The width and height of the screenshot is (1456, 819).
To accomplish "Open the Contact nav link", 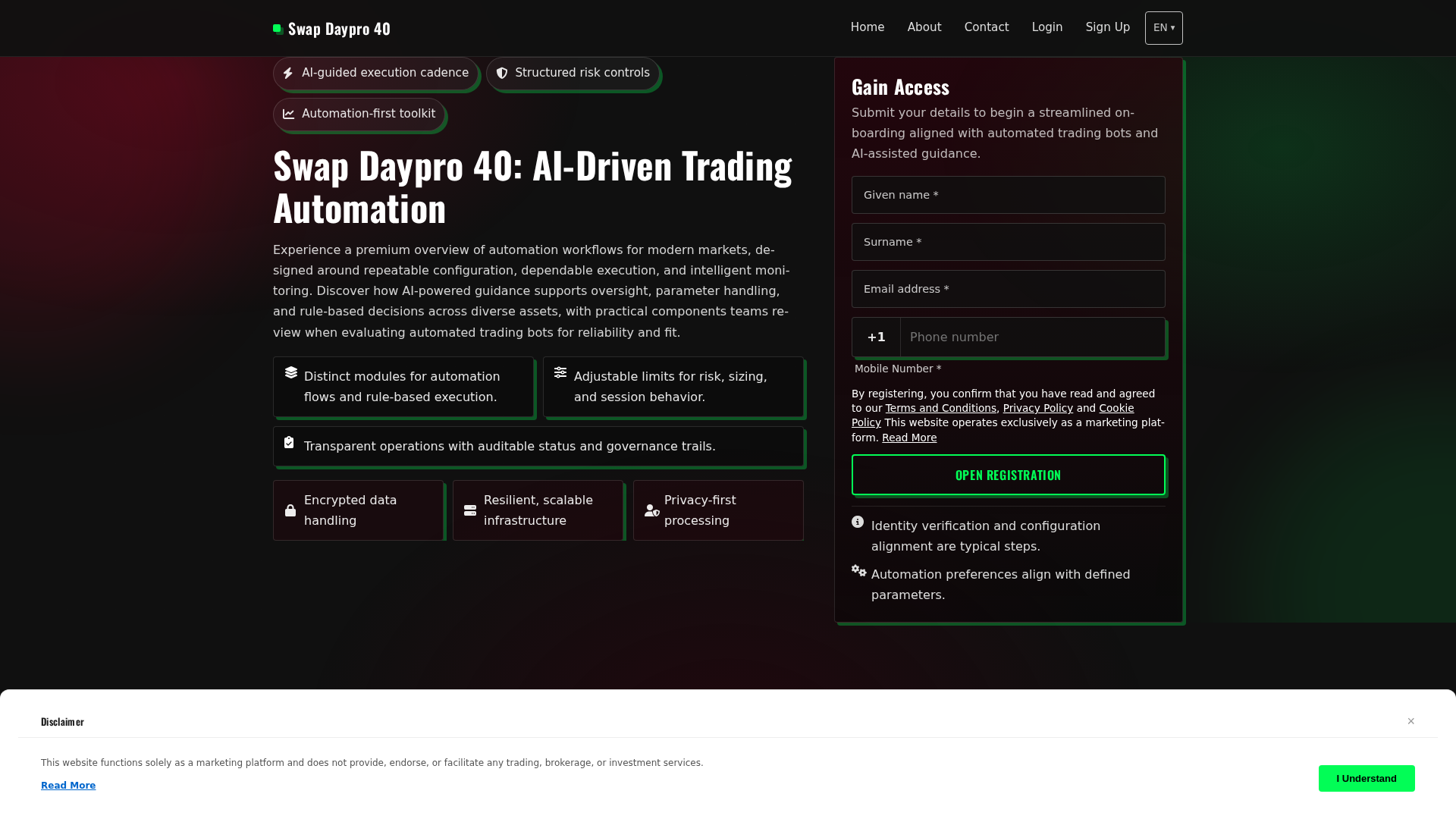I will pos(987,27).
